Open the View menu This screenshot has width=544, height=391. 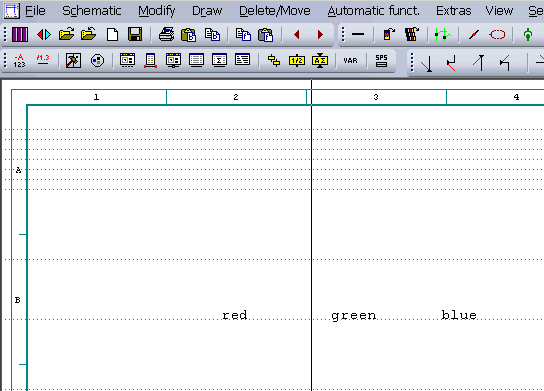(499, 11)
